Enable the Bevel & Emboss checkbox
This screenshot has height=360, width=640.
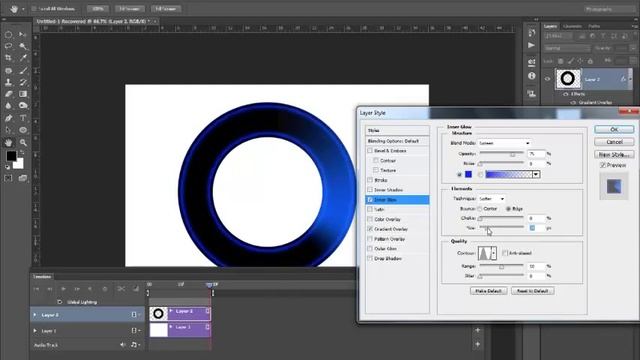[x=370, y=151]
